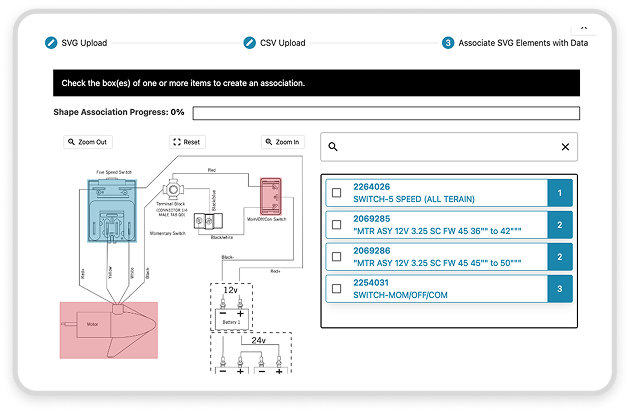The height and width of the screenshot is (413, 630).
Task: Click the SVG Upload step pencil icon
Action: (x=51, y=43)
